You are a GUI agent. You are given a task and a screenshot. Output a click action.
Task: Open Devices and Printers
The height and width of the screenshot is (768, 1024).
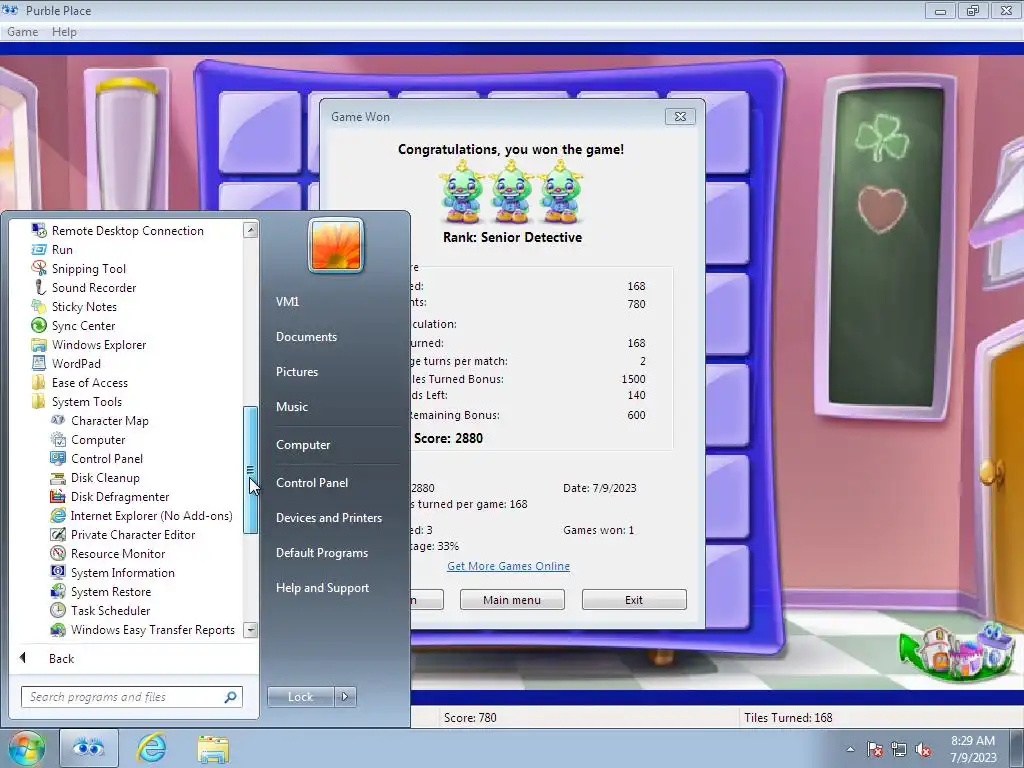click(x=328, y=517)
